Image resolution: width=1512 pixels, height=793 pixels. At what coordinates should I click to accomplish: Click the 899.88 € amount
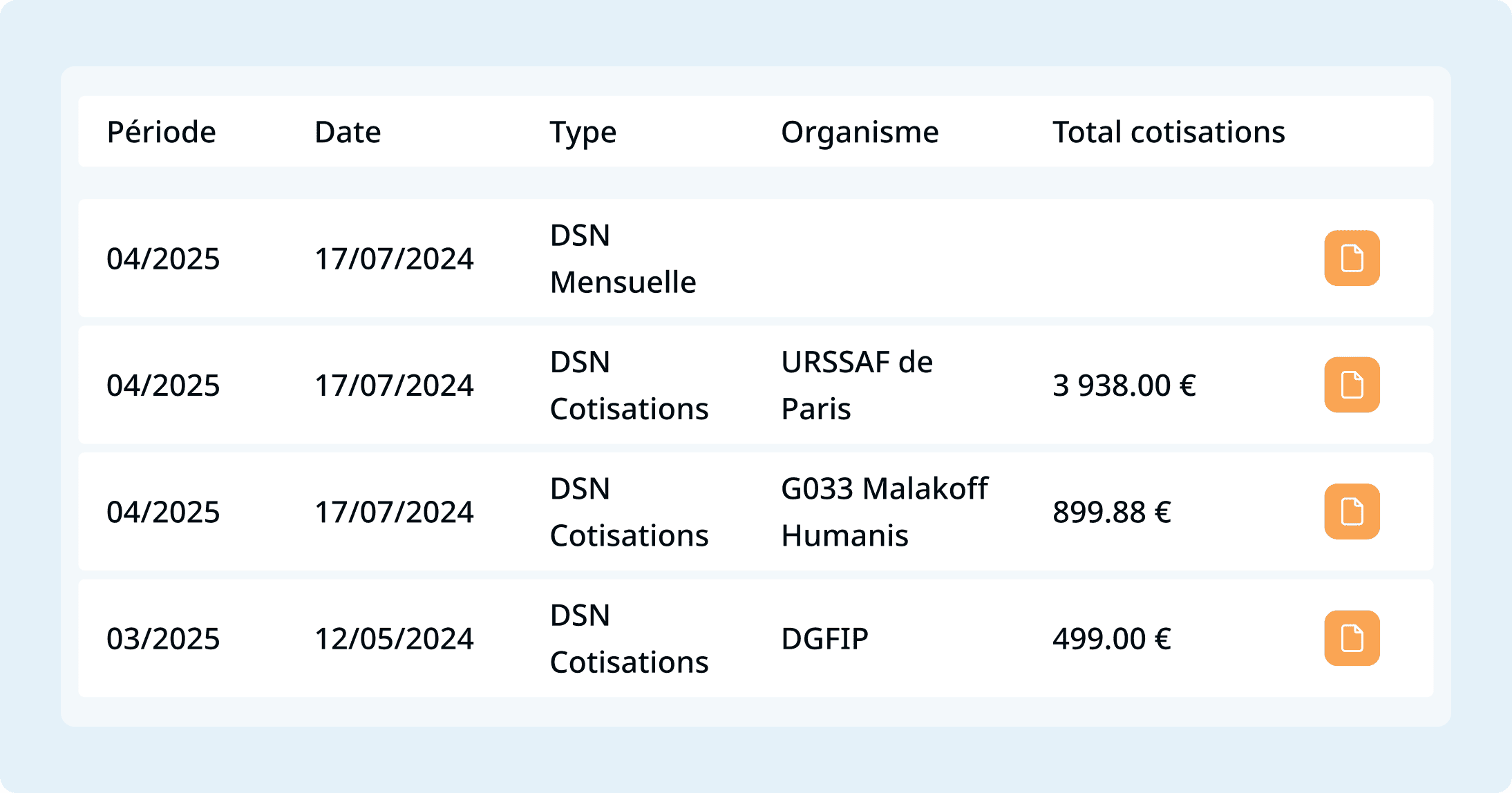(1111, 513)
